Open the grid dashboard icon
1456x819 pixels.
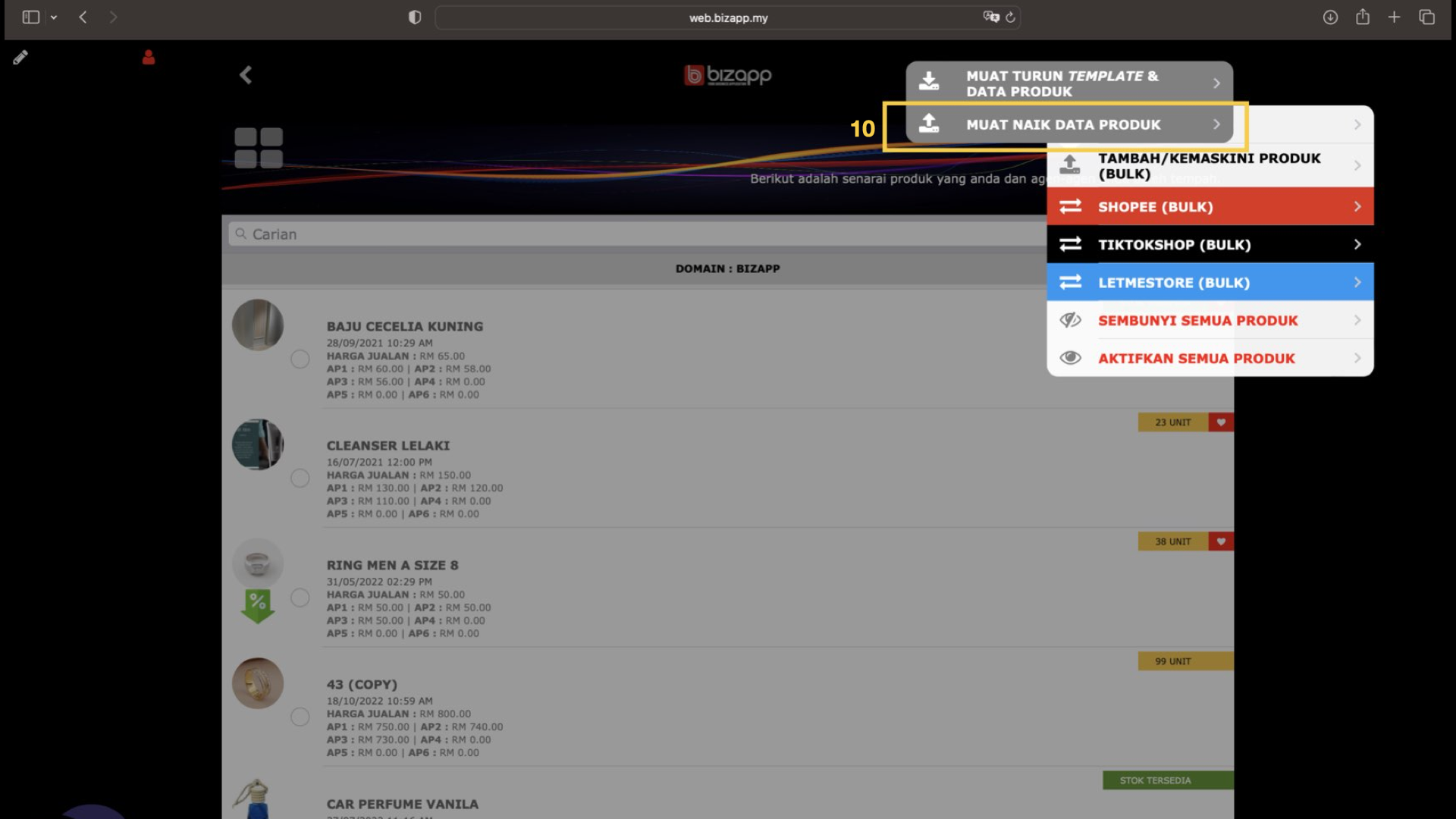pyautogui.click(x=259, y=148)
